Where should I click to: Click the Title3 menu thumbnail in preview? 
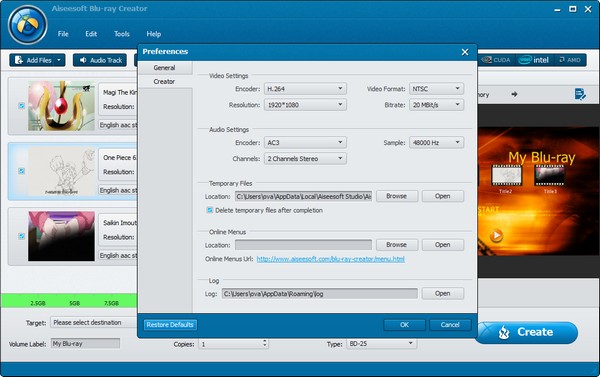550,176
